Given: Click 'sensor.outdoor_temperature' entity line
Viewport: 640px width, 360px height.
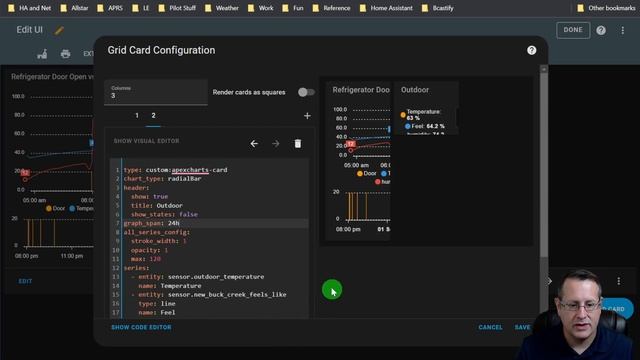Looking at the screenshot, I should pyautogui.click(x=198, y=277).
